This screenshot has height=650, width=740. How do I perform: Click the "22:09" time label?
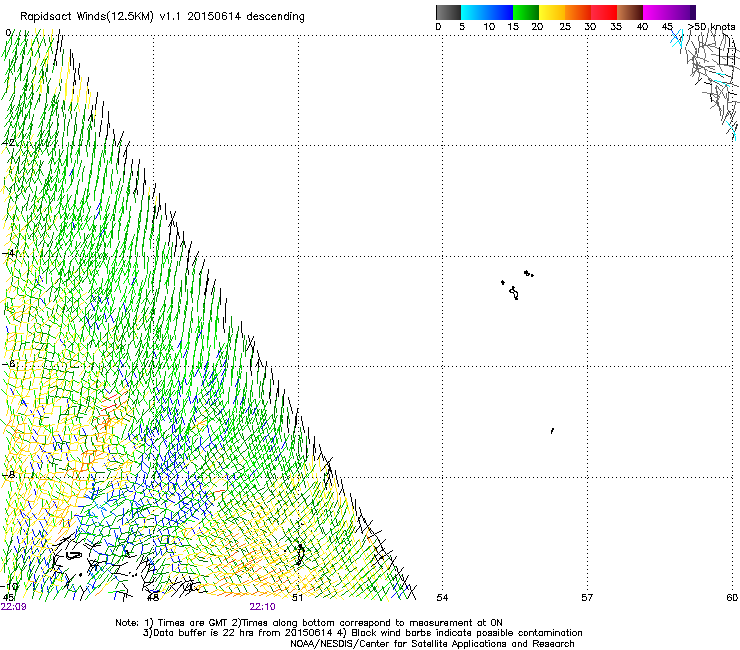(14, 607)
